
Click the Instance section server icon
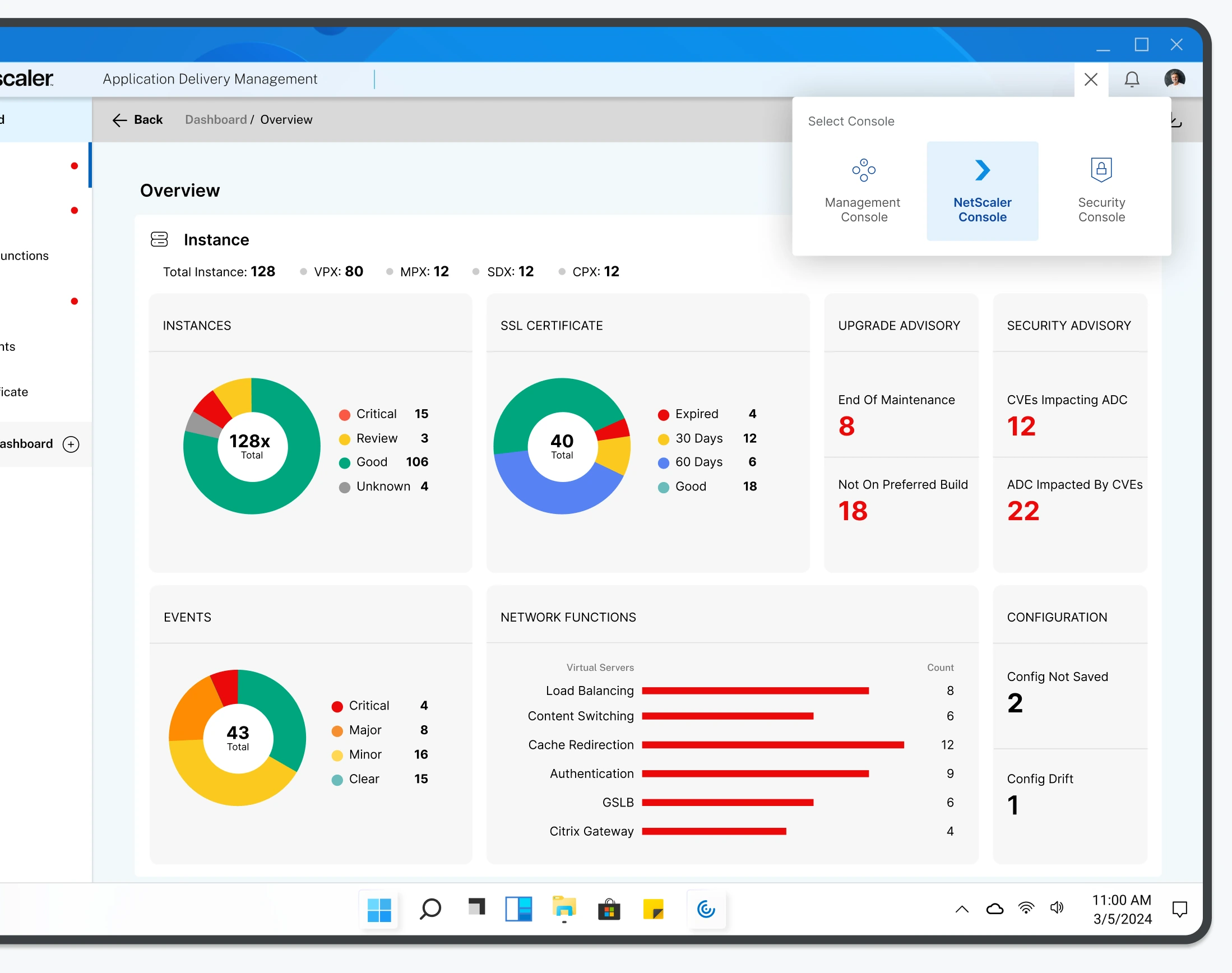pos(159,239)
